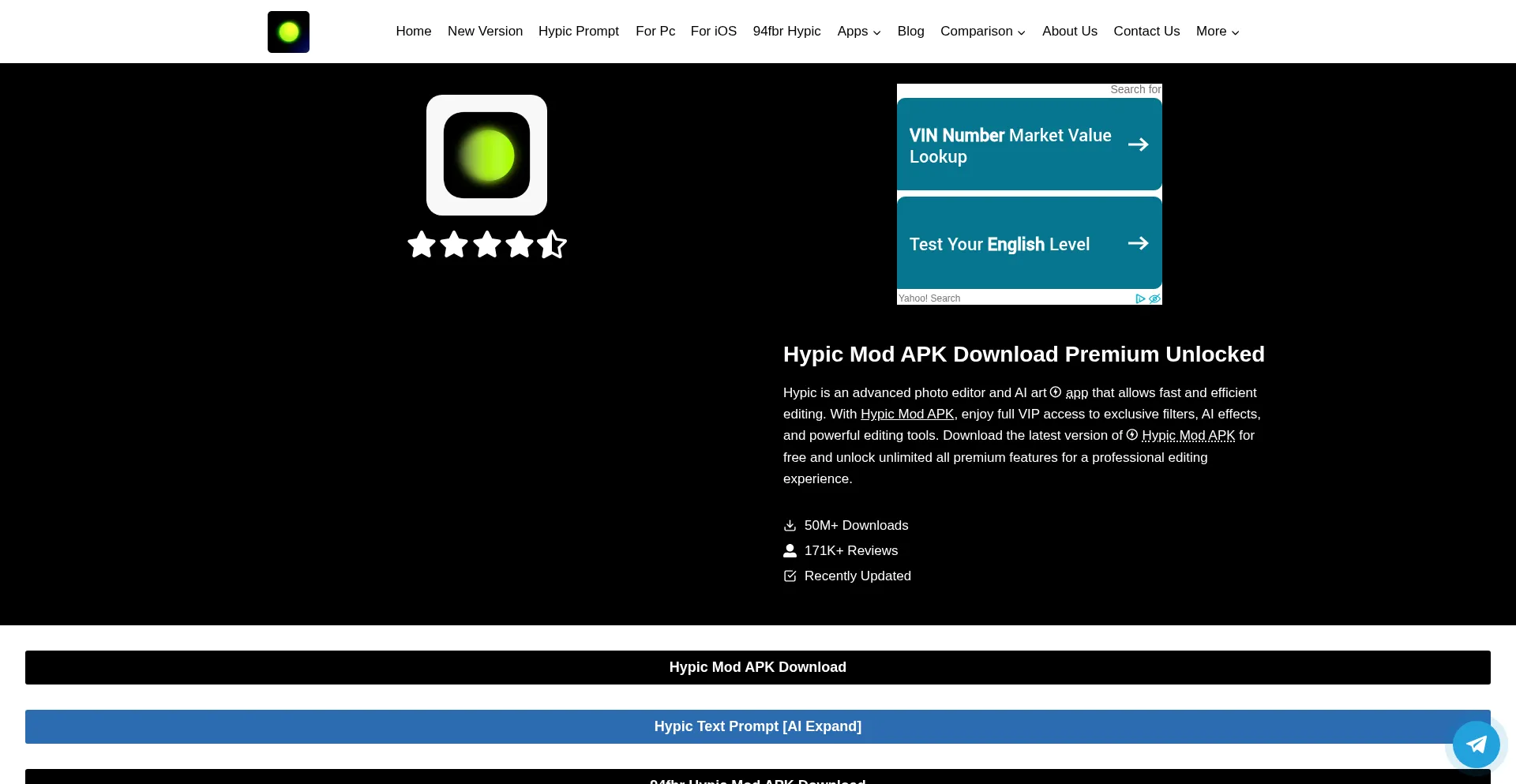Viewport: 1516px width, 784px height.
Task: Click the Hypic site logo in header
Action: tap(288, 32)
